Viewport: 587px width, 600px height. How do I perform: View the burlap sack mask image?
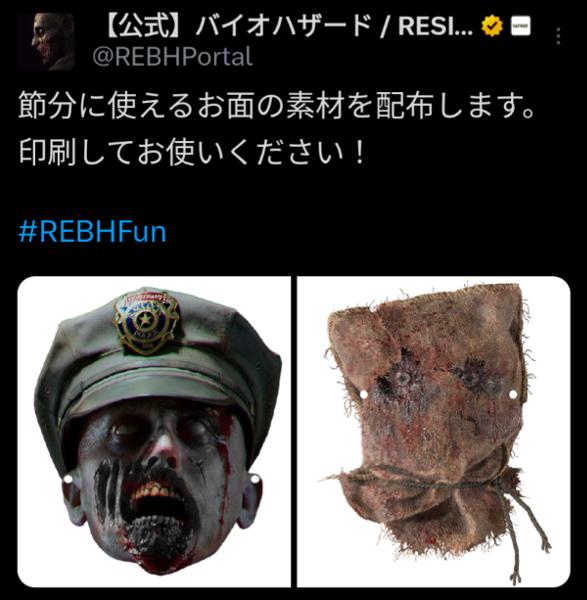point(434,431)
